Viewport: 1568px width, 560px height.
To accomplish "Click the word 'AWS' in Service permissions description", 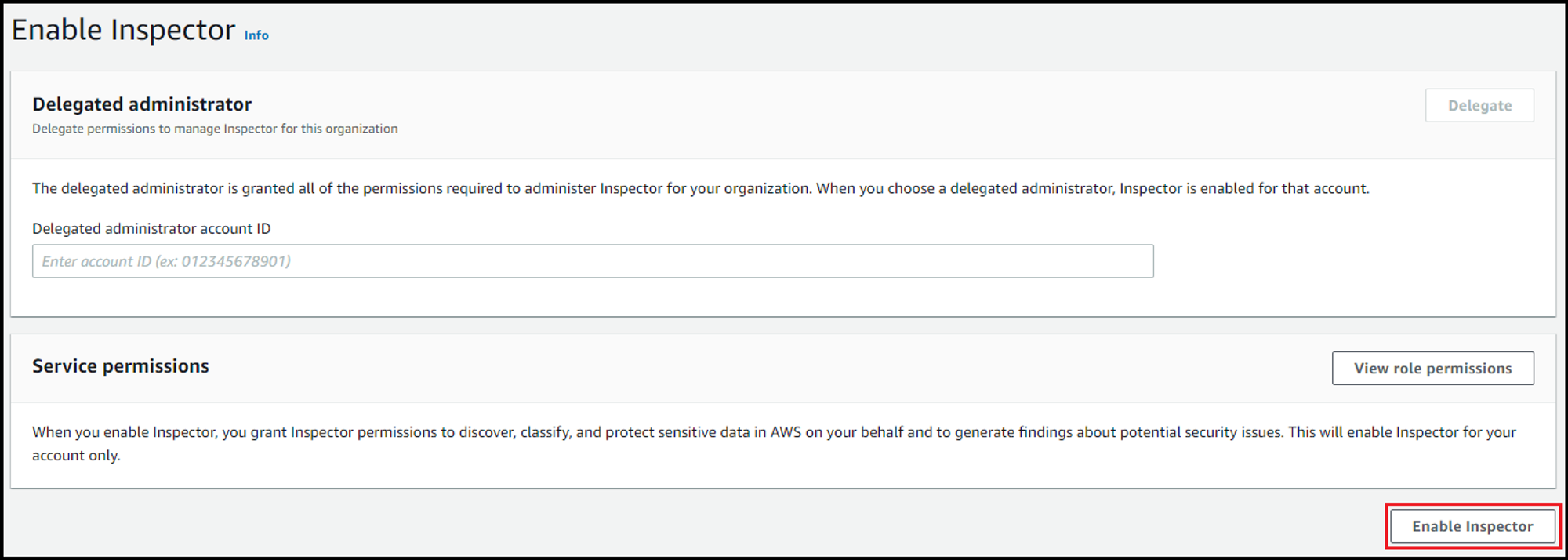I will pos(786,432).
